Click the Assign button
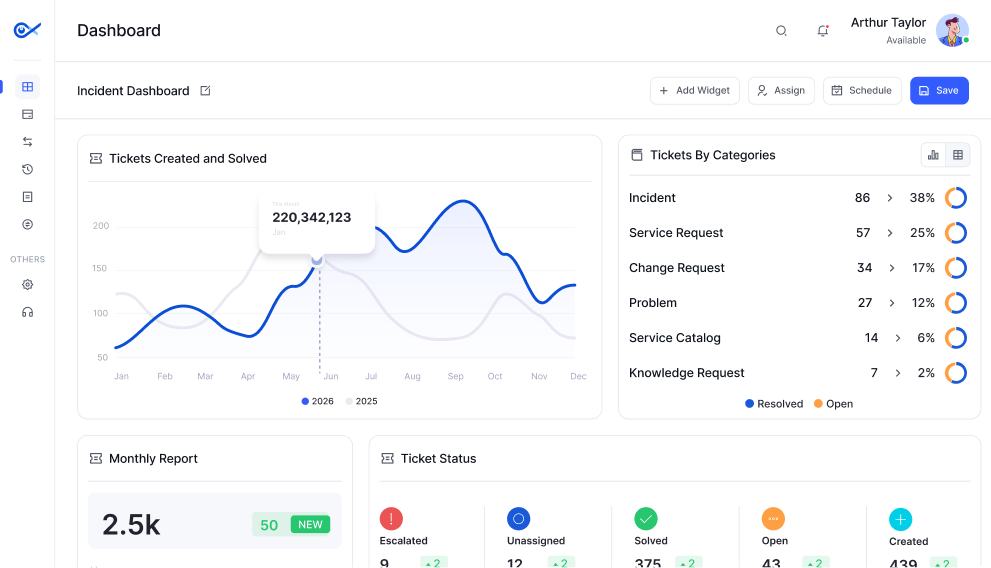 coord(781,90)
